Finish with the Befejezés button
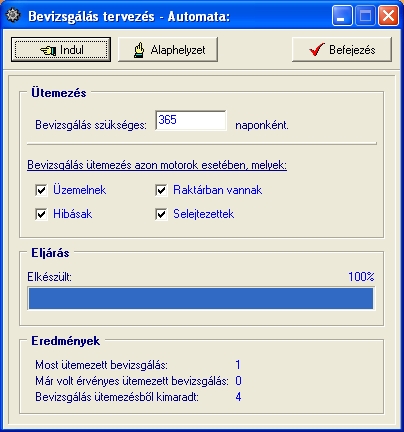404x432 pixels. coord(342,50)
